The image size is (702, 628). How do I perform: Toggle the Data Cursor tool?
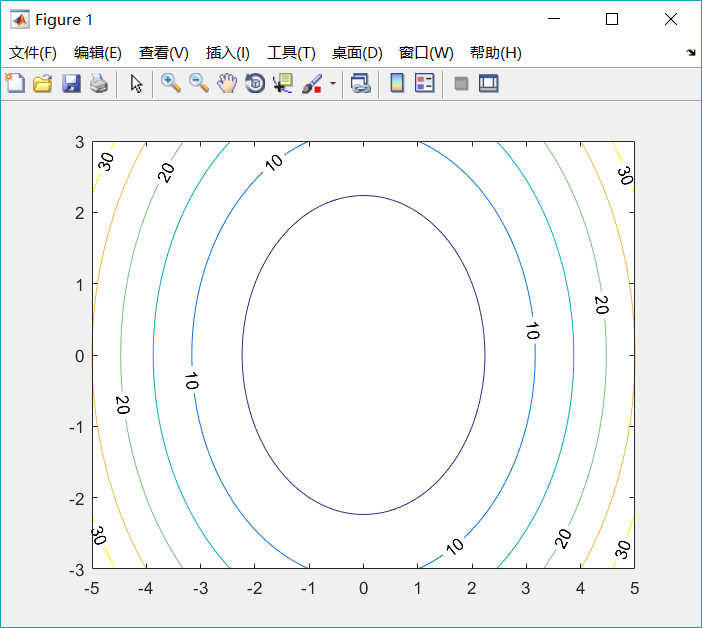(x=283, y=84)
